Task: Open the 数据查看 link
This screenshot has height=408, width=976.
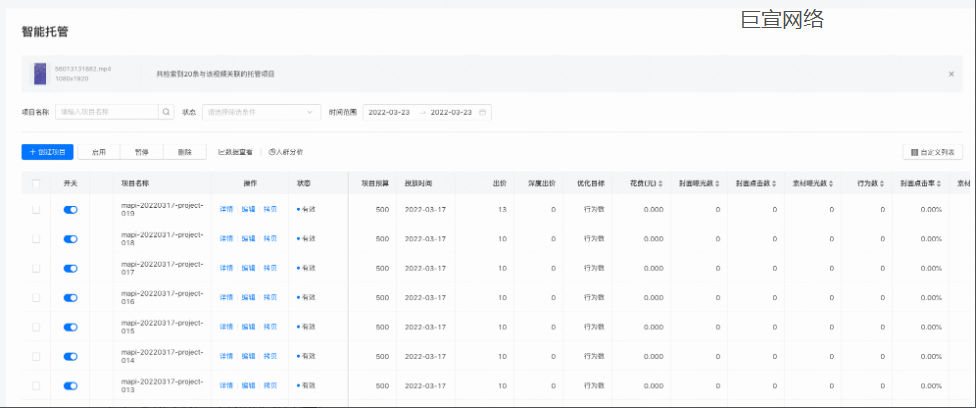Action: [x=235, y=152]
